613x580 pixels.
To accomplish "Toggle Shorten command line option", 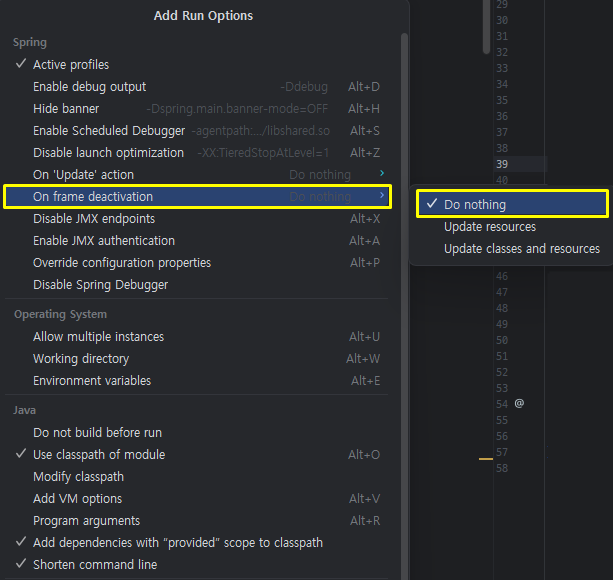I will (x=197, y=564).
